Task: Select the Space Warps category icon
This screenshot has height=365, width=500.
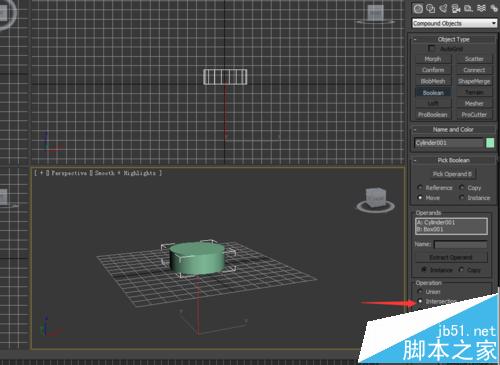Action: [481, 9]
